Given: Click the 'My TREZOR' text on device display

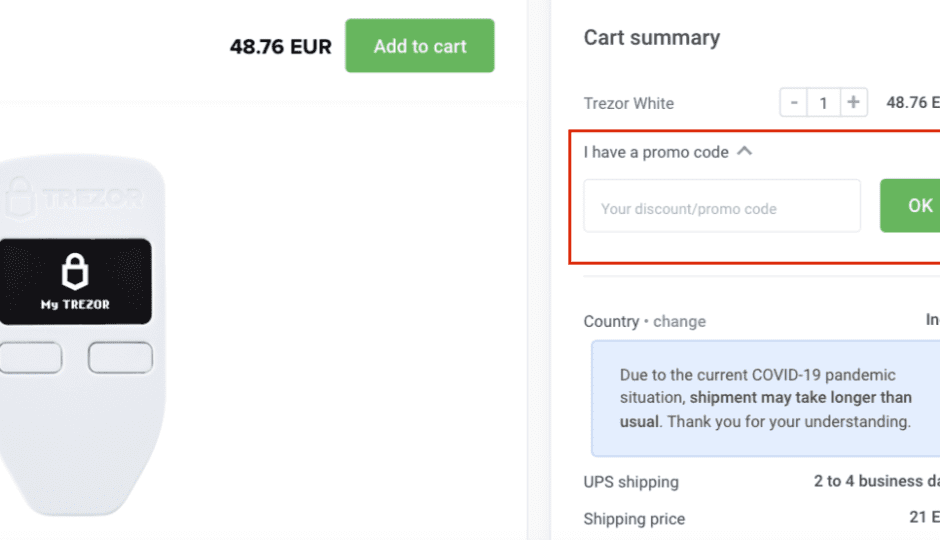Looking at the screenshot, I should (x=75, y=304).
